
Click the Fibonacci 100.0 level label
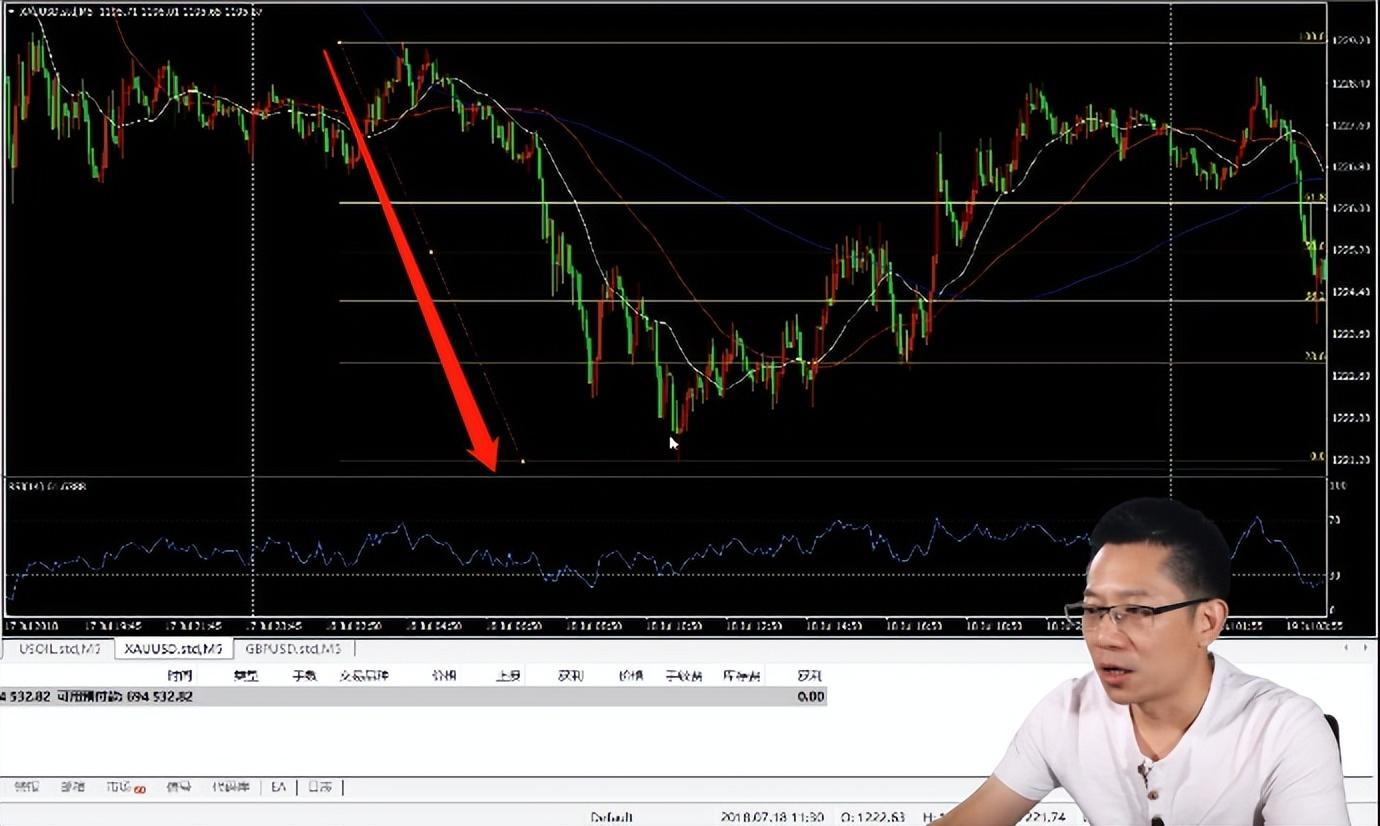[1311, 37]
